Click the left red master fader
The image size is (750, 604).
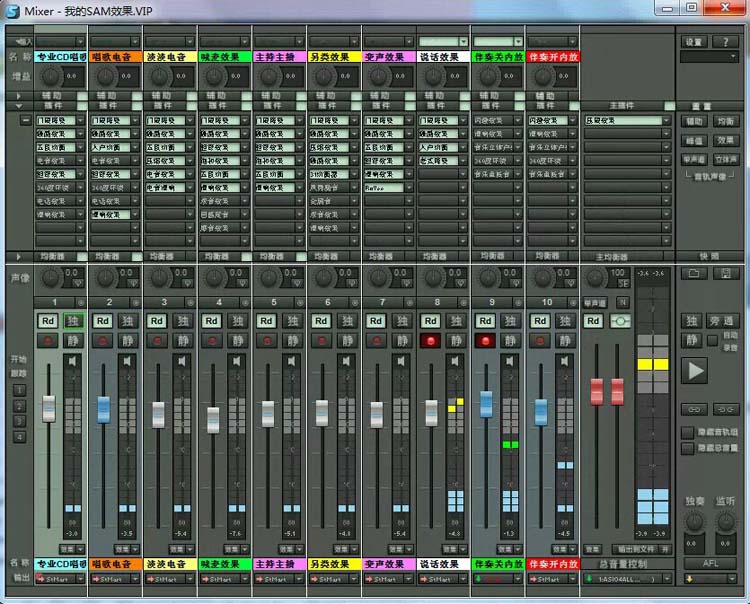point(596,391)
